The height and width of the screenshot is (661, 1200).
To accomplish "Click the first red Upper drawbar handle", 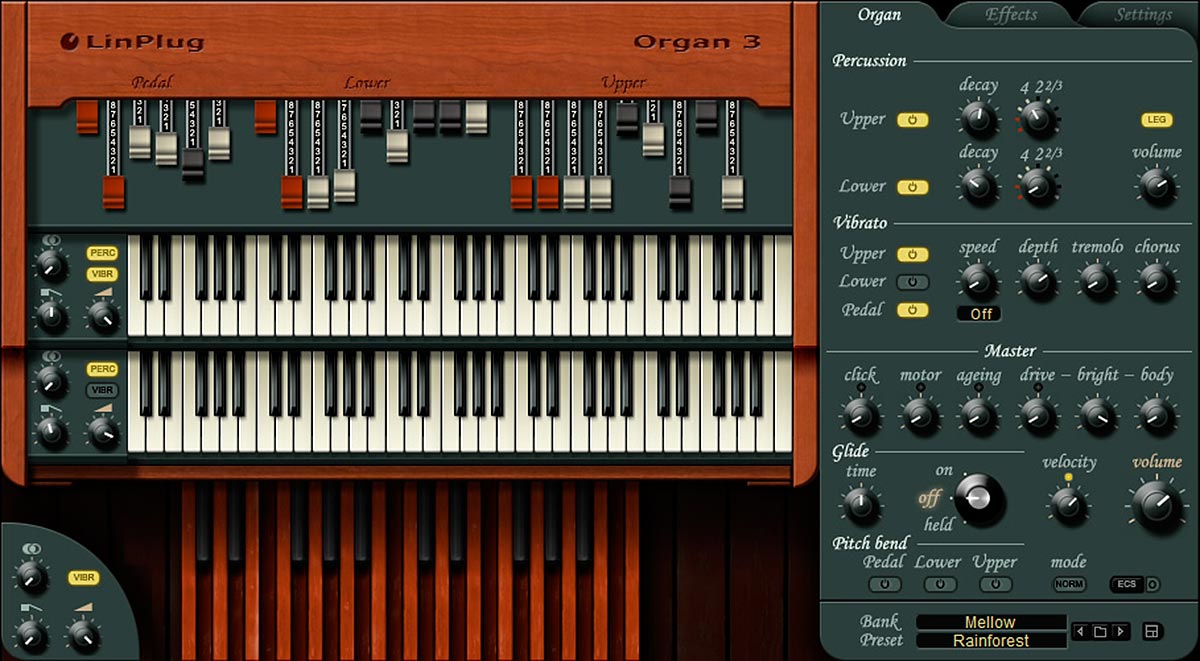I will click(x=522, y=192).
